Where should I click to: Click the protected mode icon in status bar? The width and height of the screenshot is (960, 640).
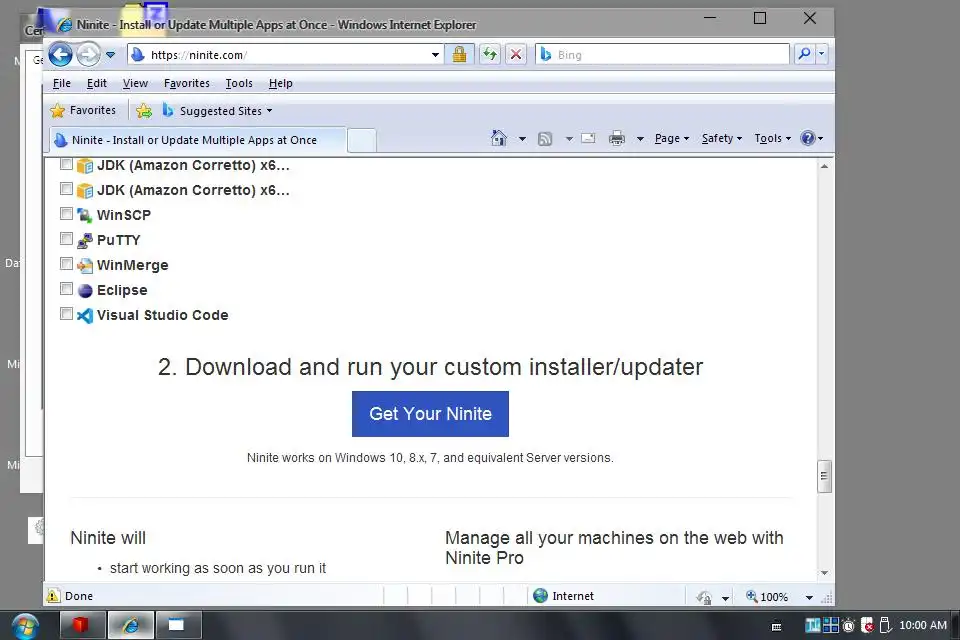(705, 597)
